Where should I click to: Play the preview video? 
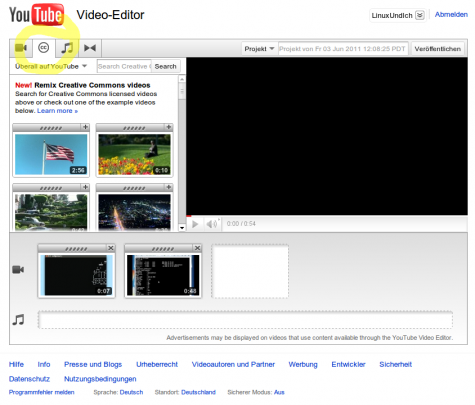coord(195,224)
